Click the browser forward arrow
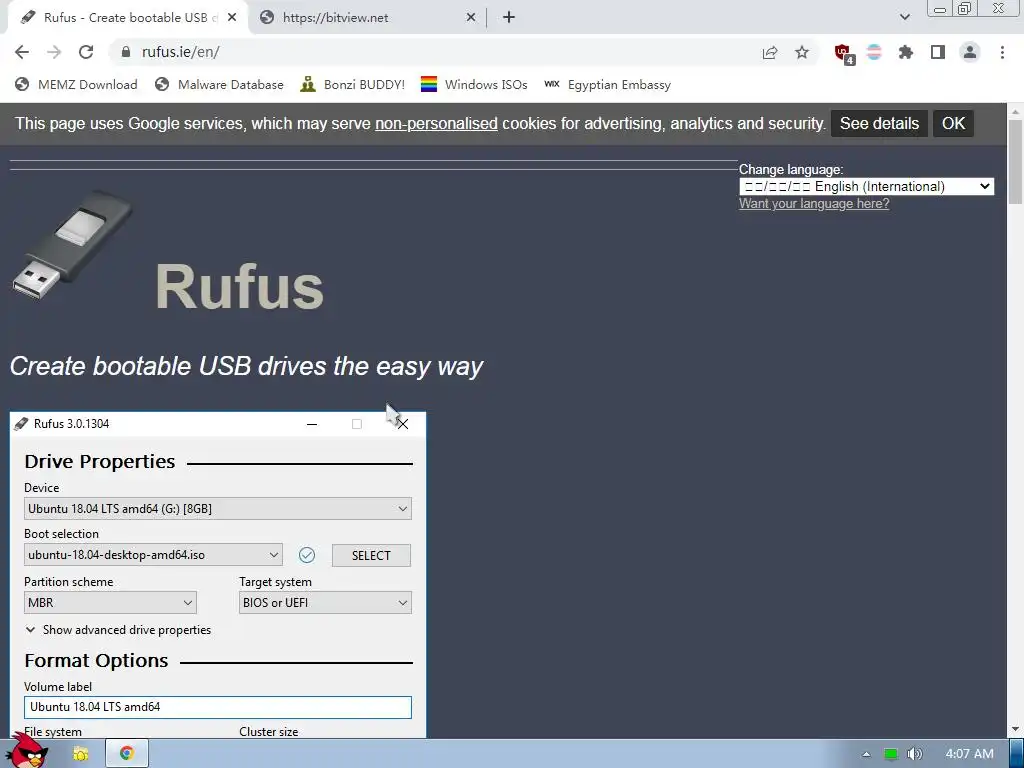This screenshot has width=1024, height=768. point(54,52)
